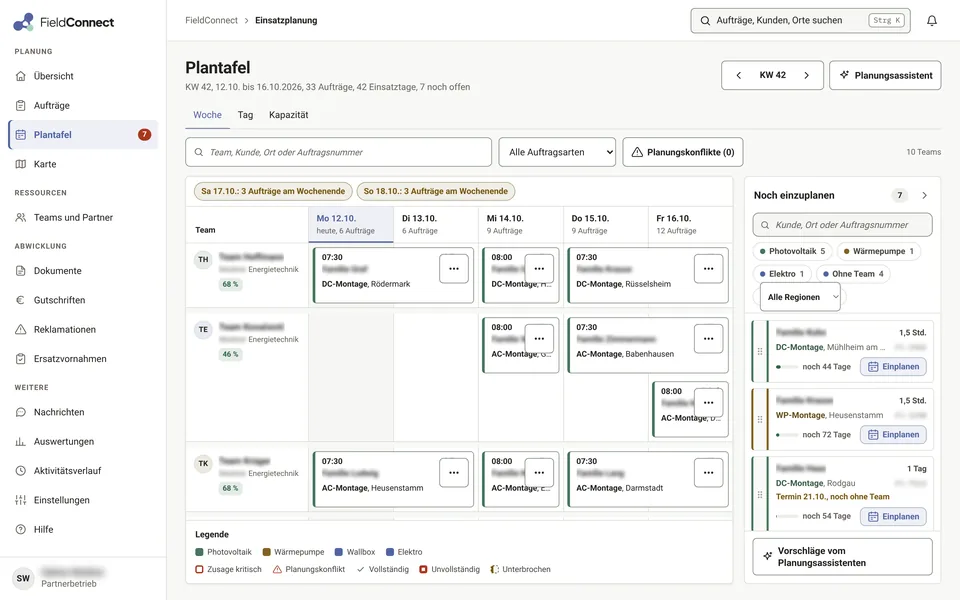Open Auswertungen in sidebar

point(83,441)
